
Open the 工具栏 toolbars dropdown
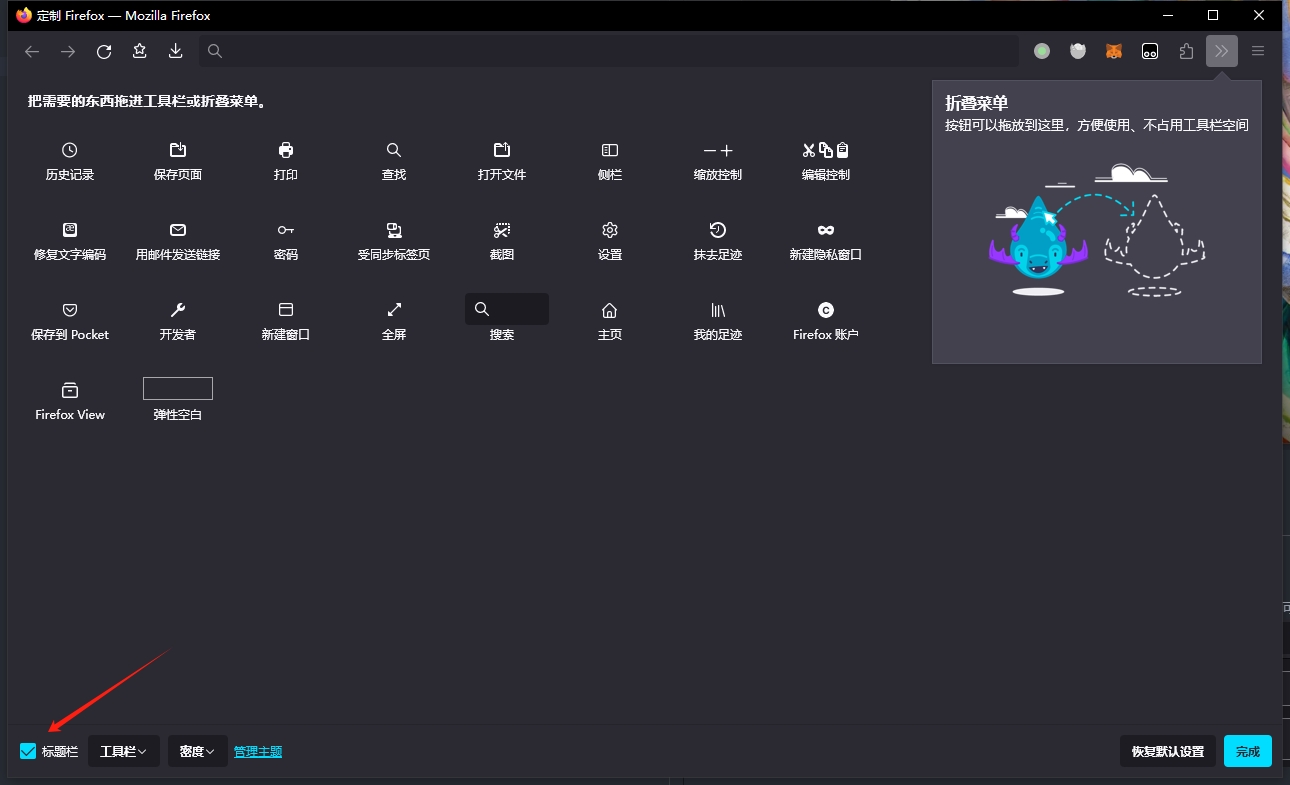point(124,751)
